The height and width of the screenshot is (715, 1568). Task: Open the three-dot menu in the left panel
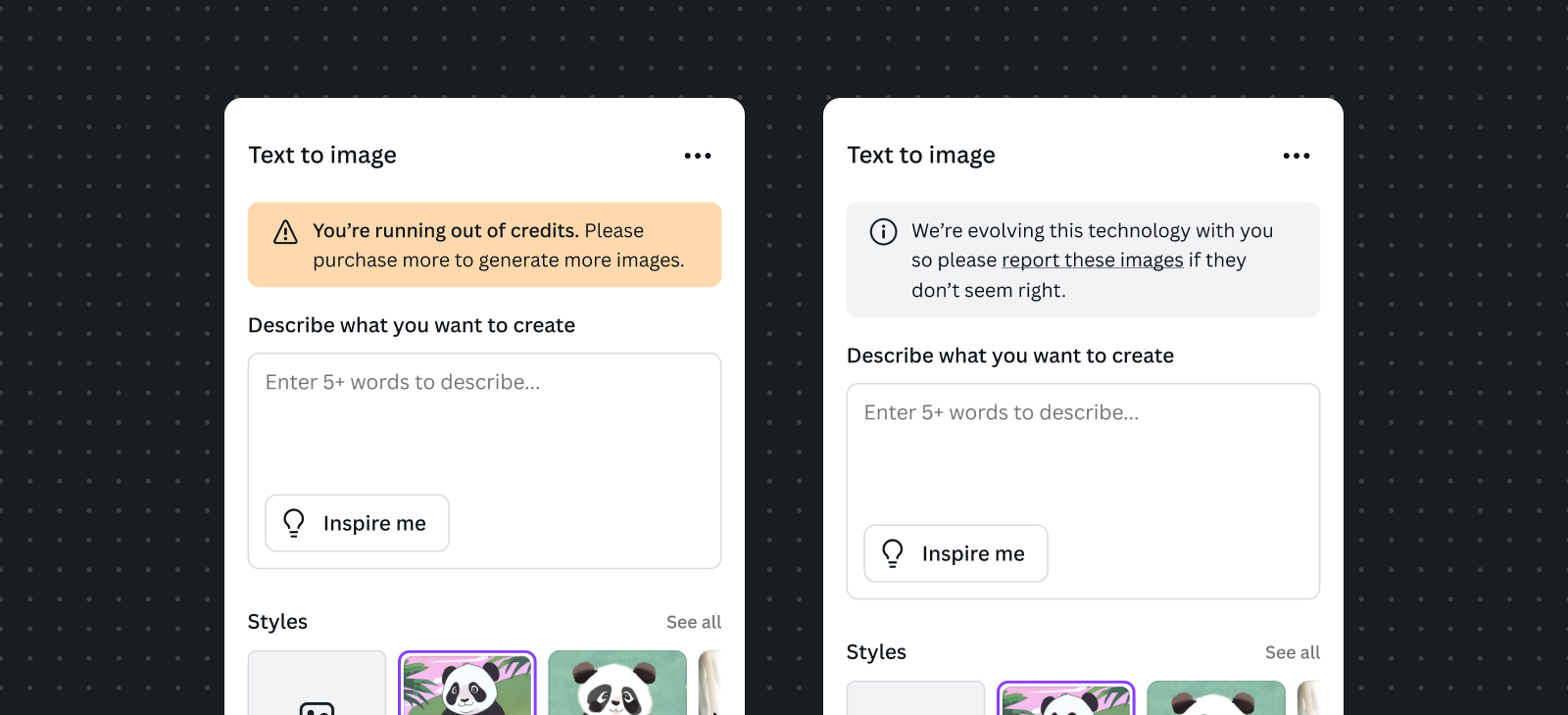tap(698, 156)
